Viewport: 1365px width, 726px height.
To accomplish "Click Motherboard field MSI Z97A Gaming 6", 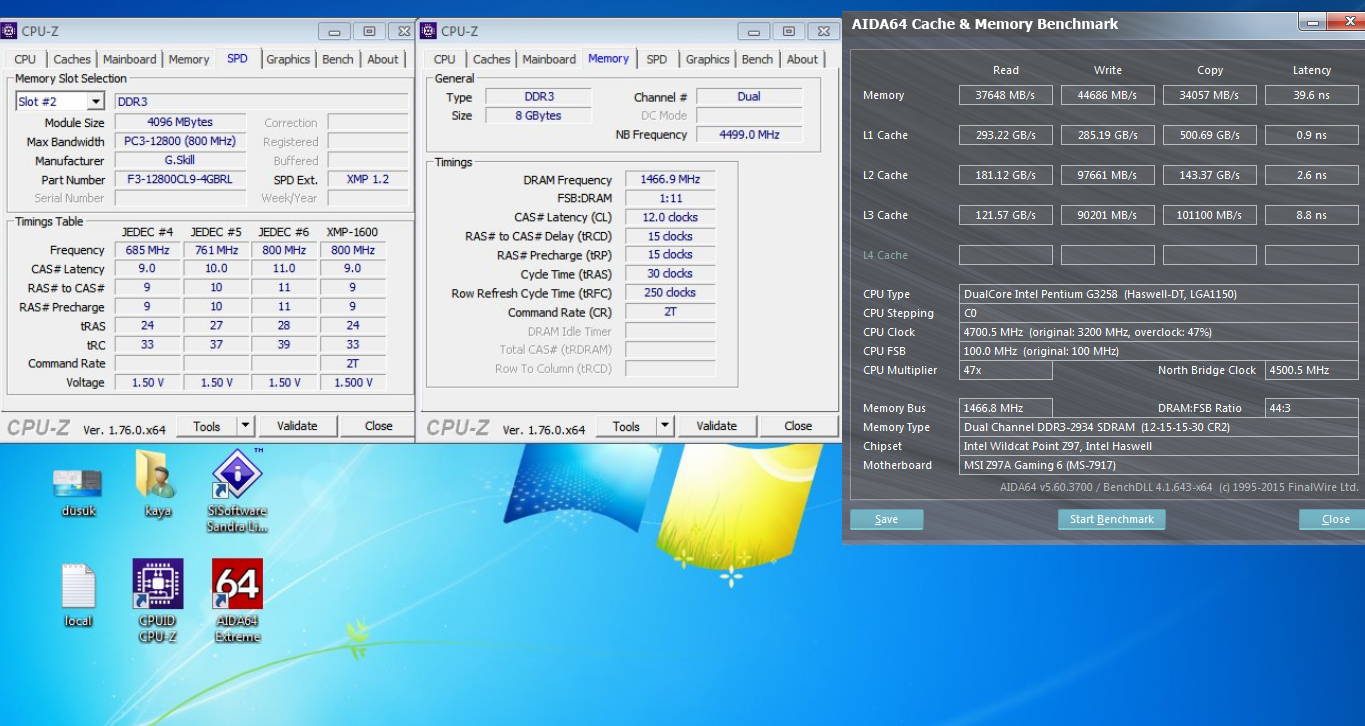I will coord(1158,465).
